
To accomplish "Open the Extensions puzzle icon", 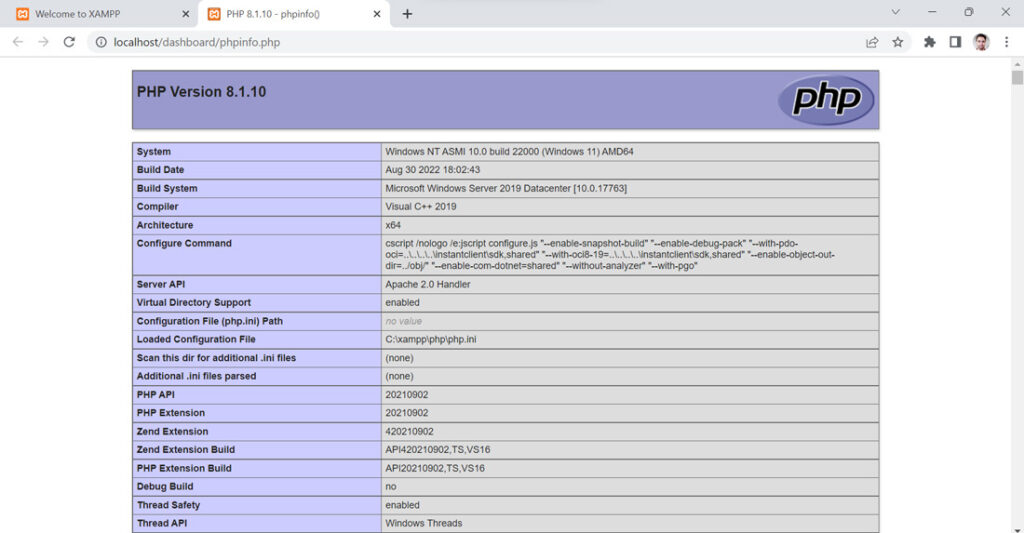I will click(930, 42).
